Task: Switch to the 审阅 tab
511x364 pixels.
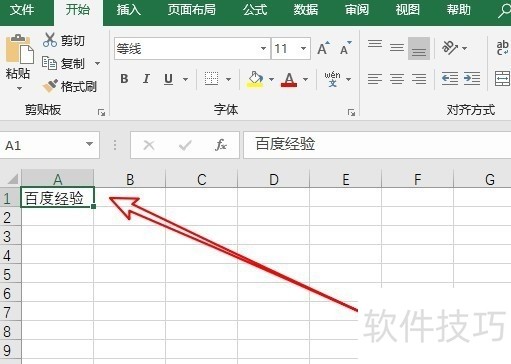Action: (x=357, y=10)
